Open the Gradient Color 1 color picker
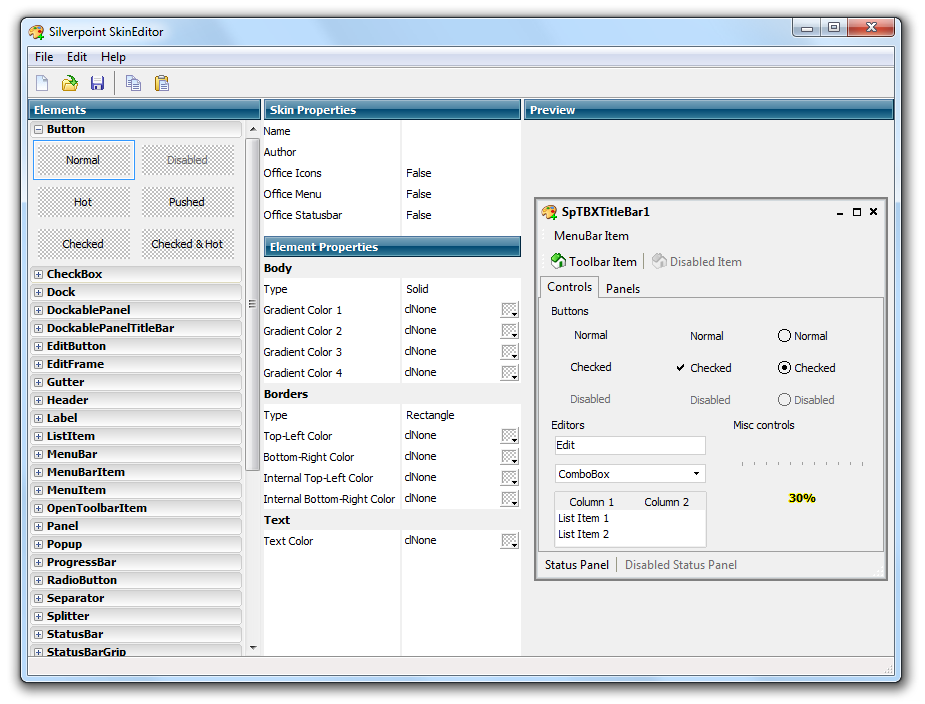The height and width of the screenshot is (704, 925). 510,310
